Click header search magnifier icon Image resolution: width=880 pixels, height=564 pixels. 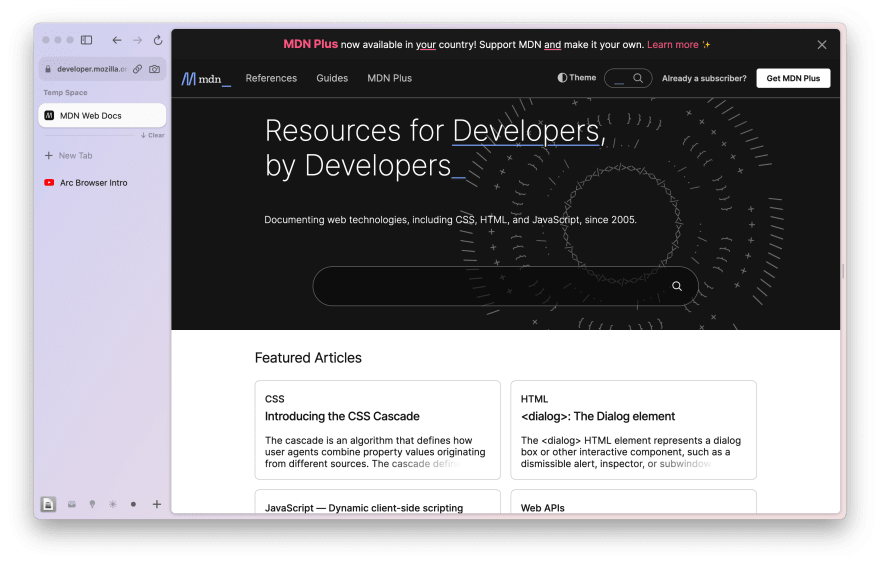click(638, 79)
